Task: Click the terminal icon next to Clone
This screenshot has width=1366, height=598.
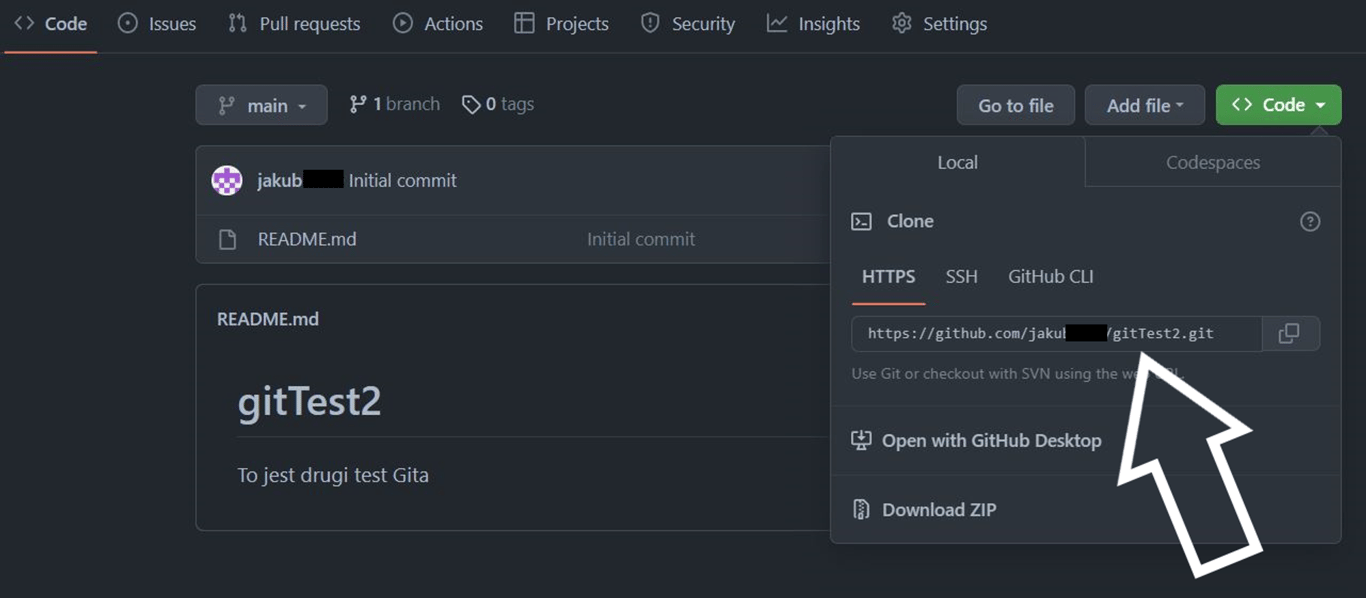Action: 861,222
